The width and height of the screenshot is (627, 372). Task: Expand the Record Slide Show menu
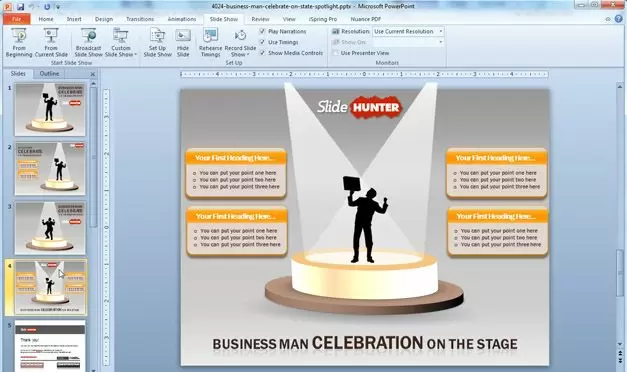[x=240, y=43]
